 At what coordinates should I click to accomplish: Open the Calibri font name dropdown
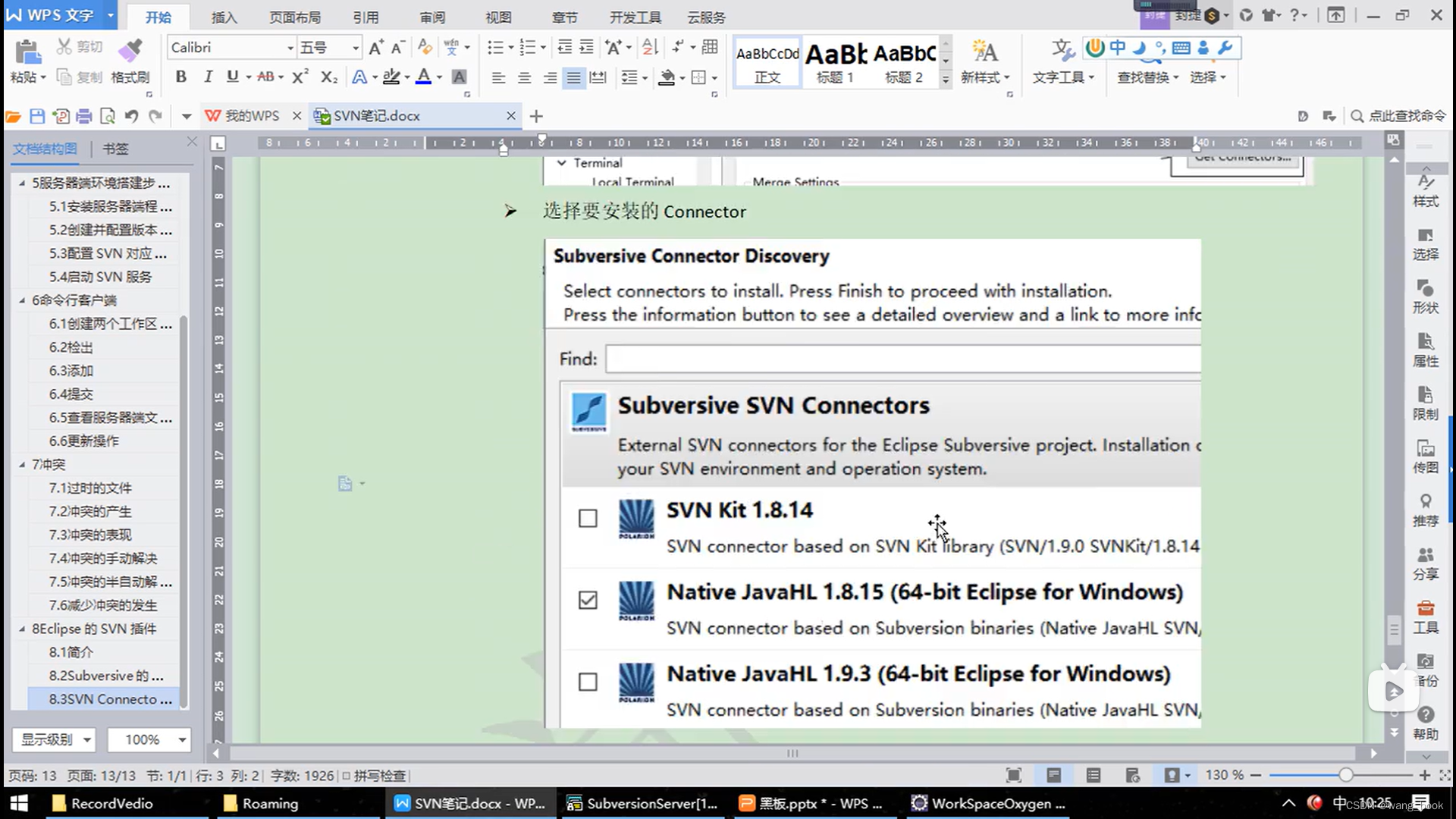point(290,48)
